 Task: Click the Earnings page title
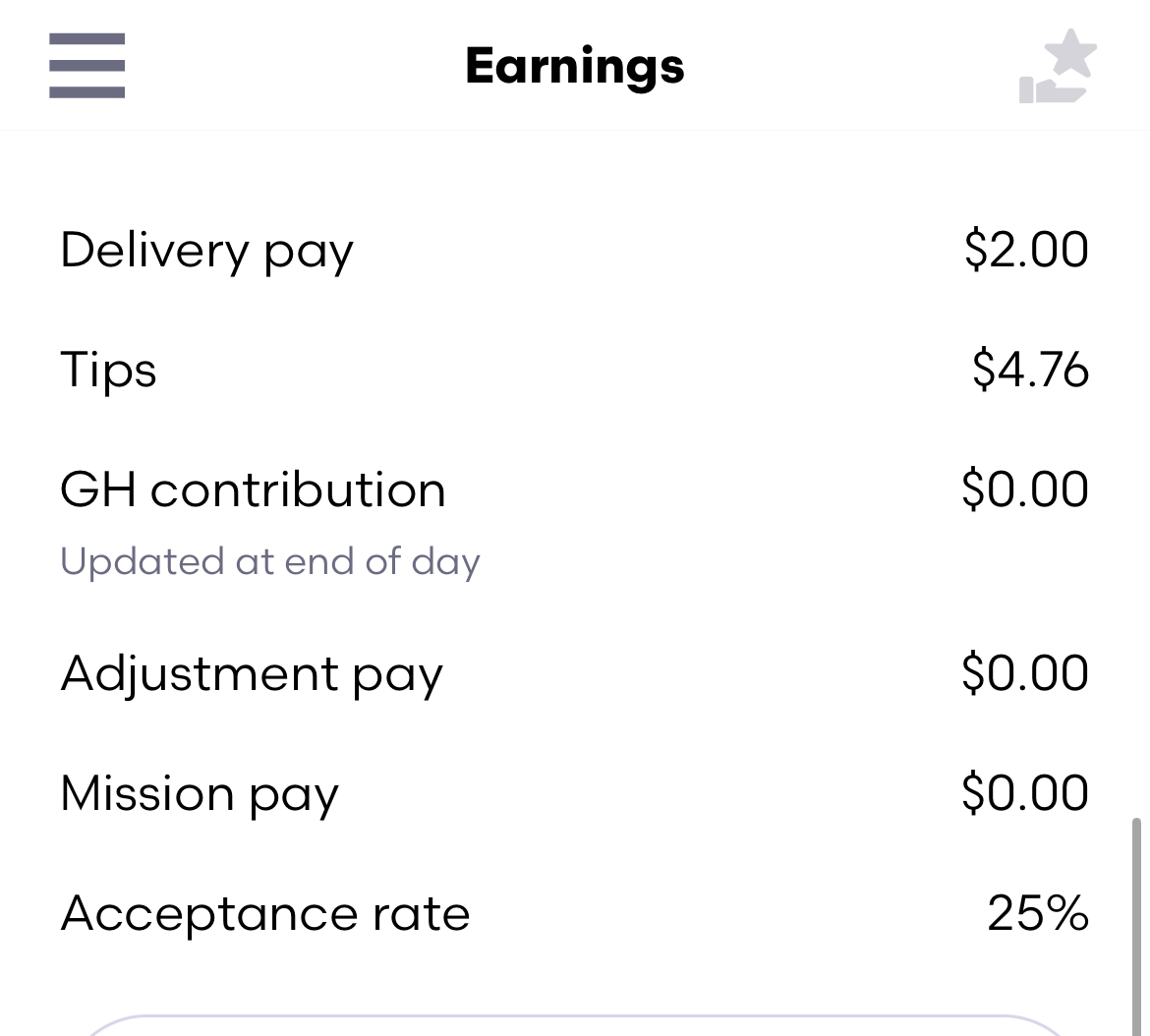pyautogui.click(x=574, y=66)
